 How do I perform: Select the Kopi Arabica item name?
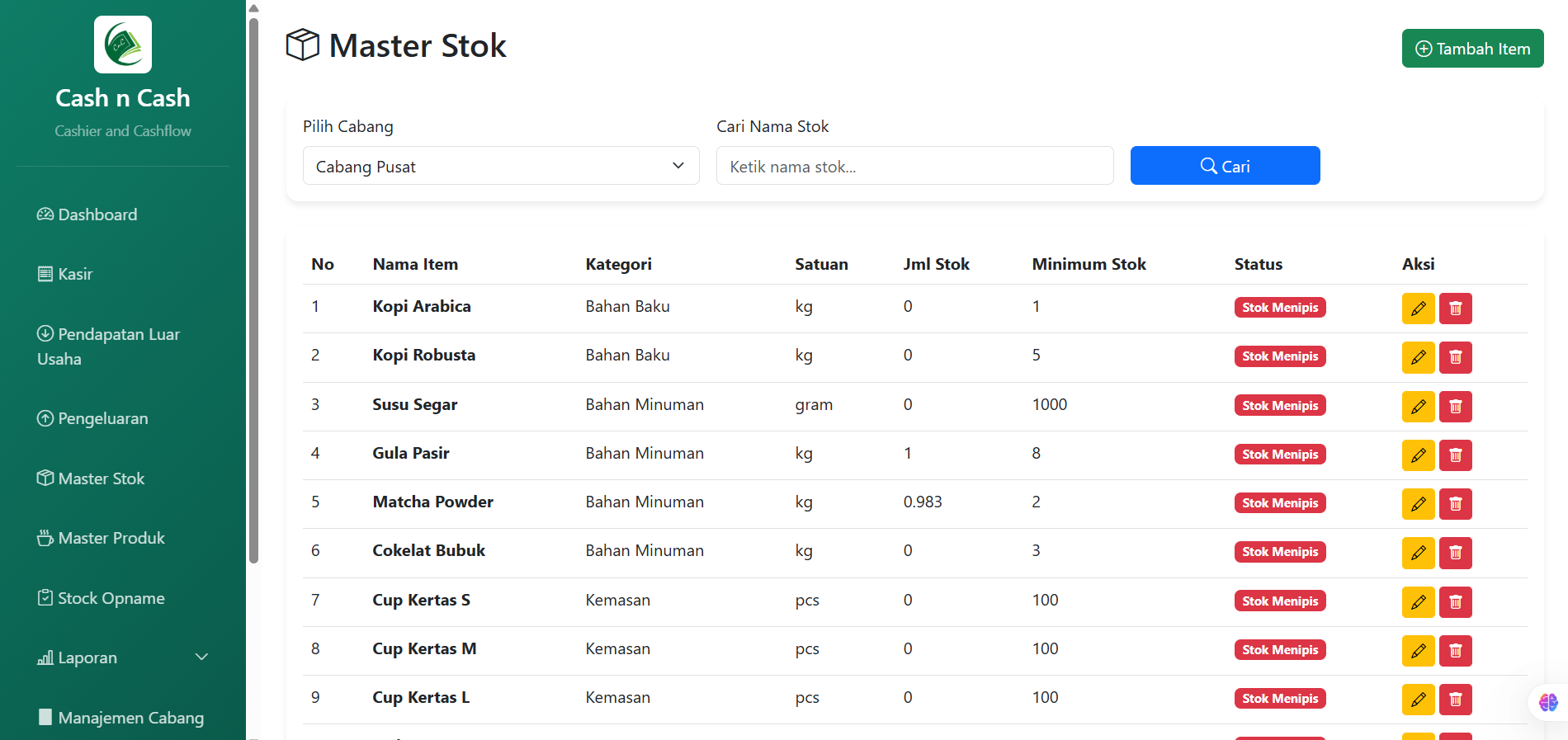pyautogui.click(x=422, y=306)
